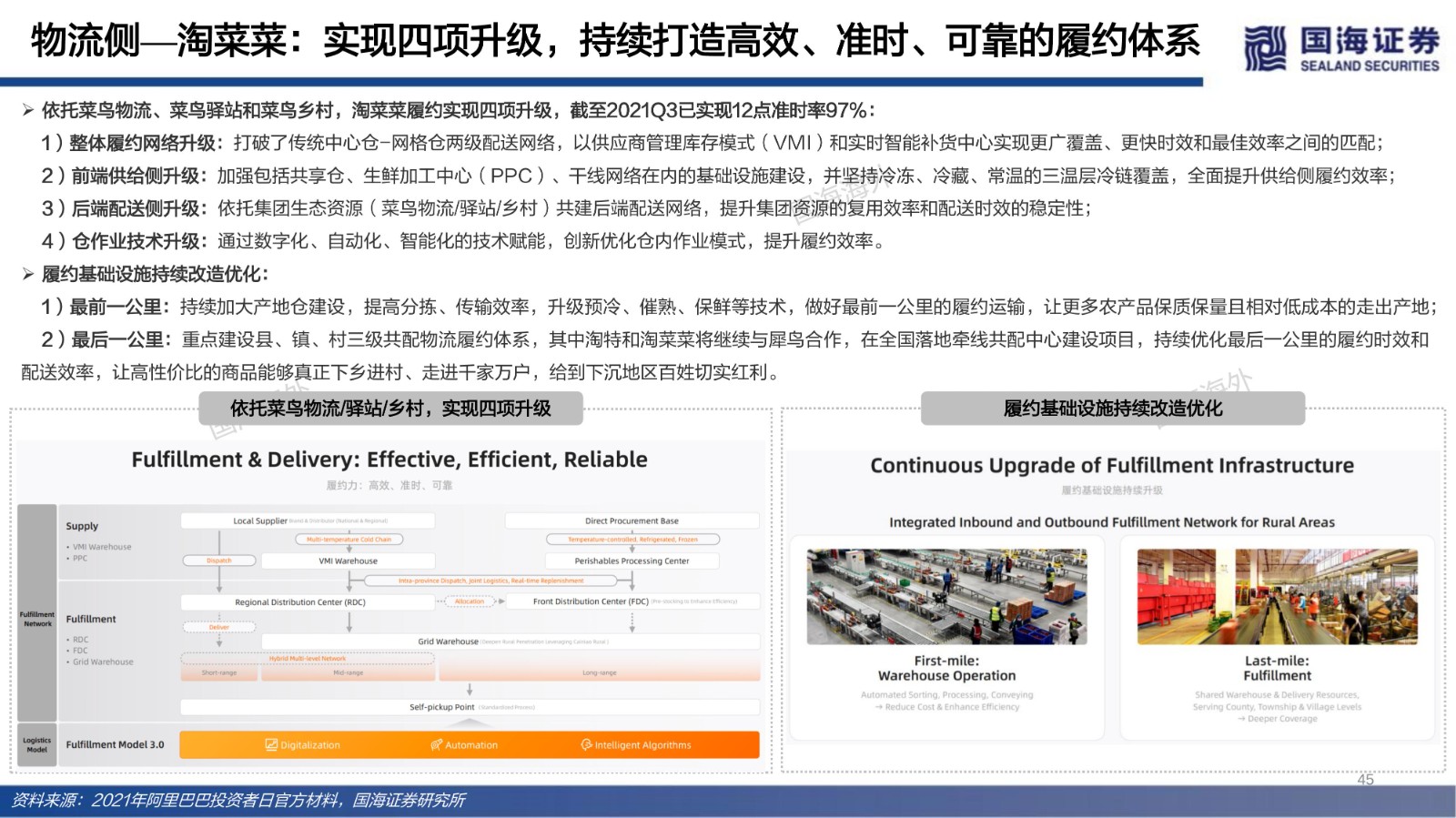Click the Last-mile: Fulfillment caption
Image resolution: width=1456 pixels, height=818 pixels.
[x=1277, y=668]
